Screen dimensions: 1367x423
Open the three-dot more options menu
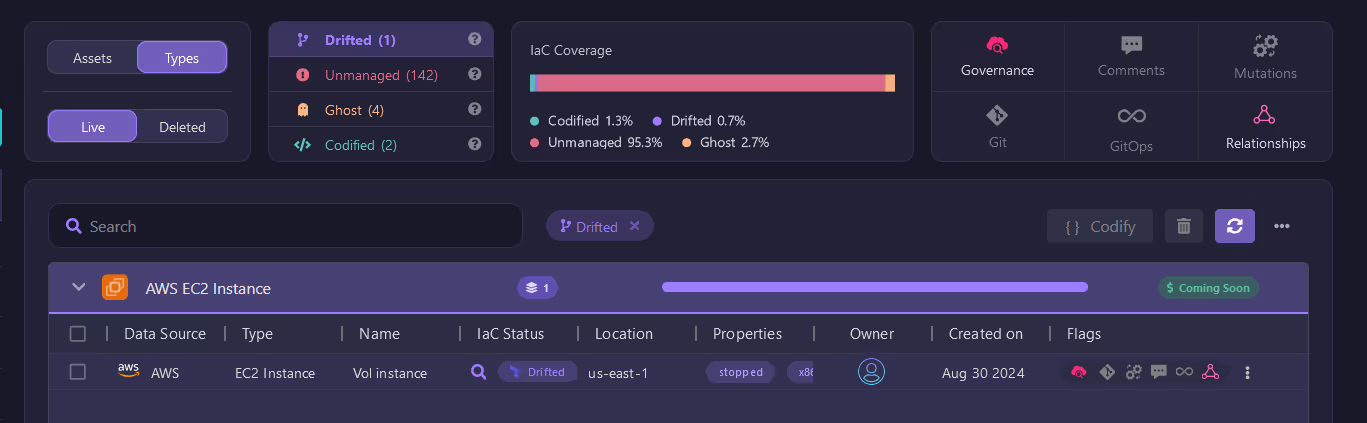[x=1282, y=226]
